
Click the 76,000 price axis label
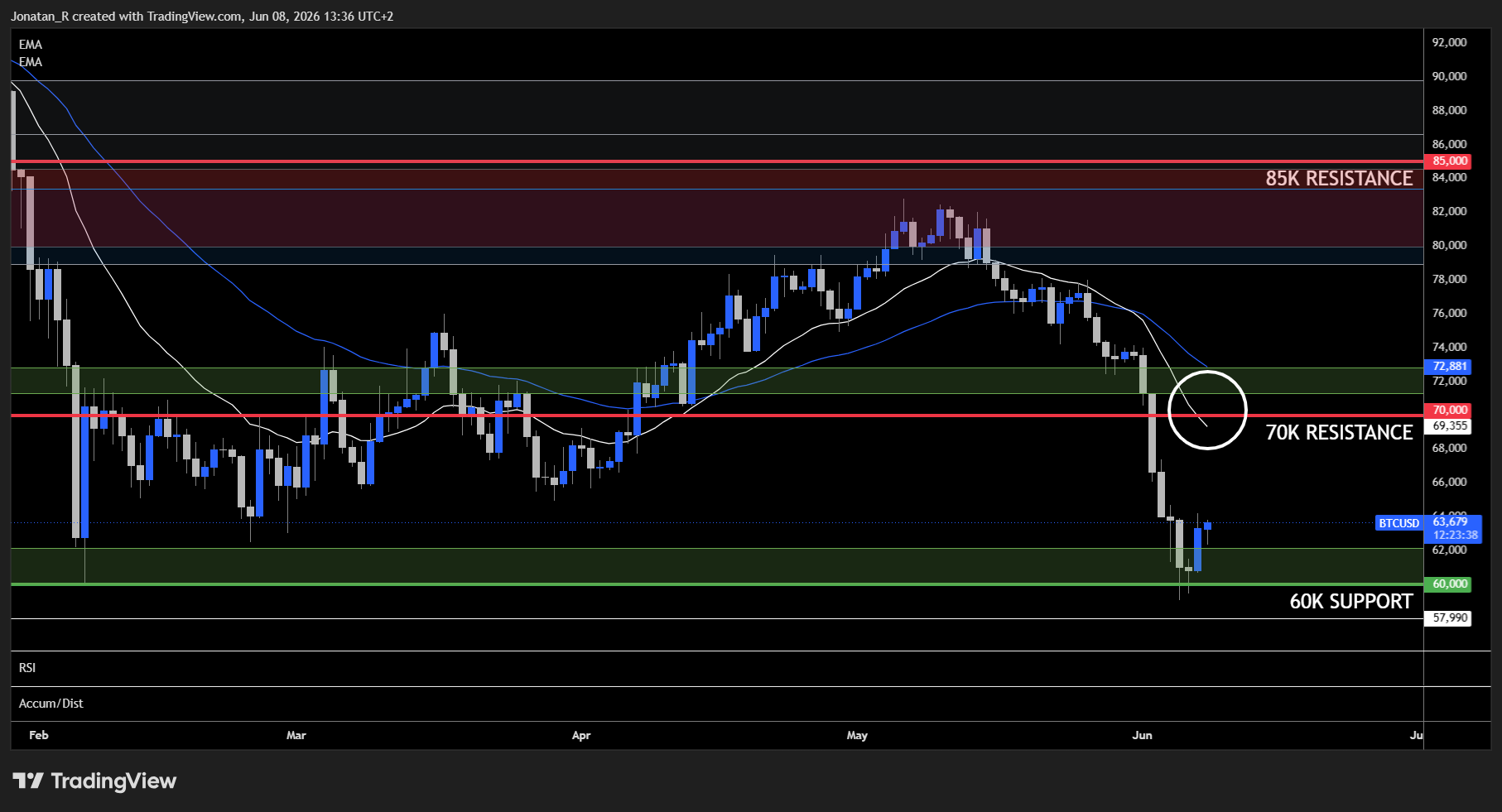click(x=1449, y=313)
